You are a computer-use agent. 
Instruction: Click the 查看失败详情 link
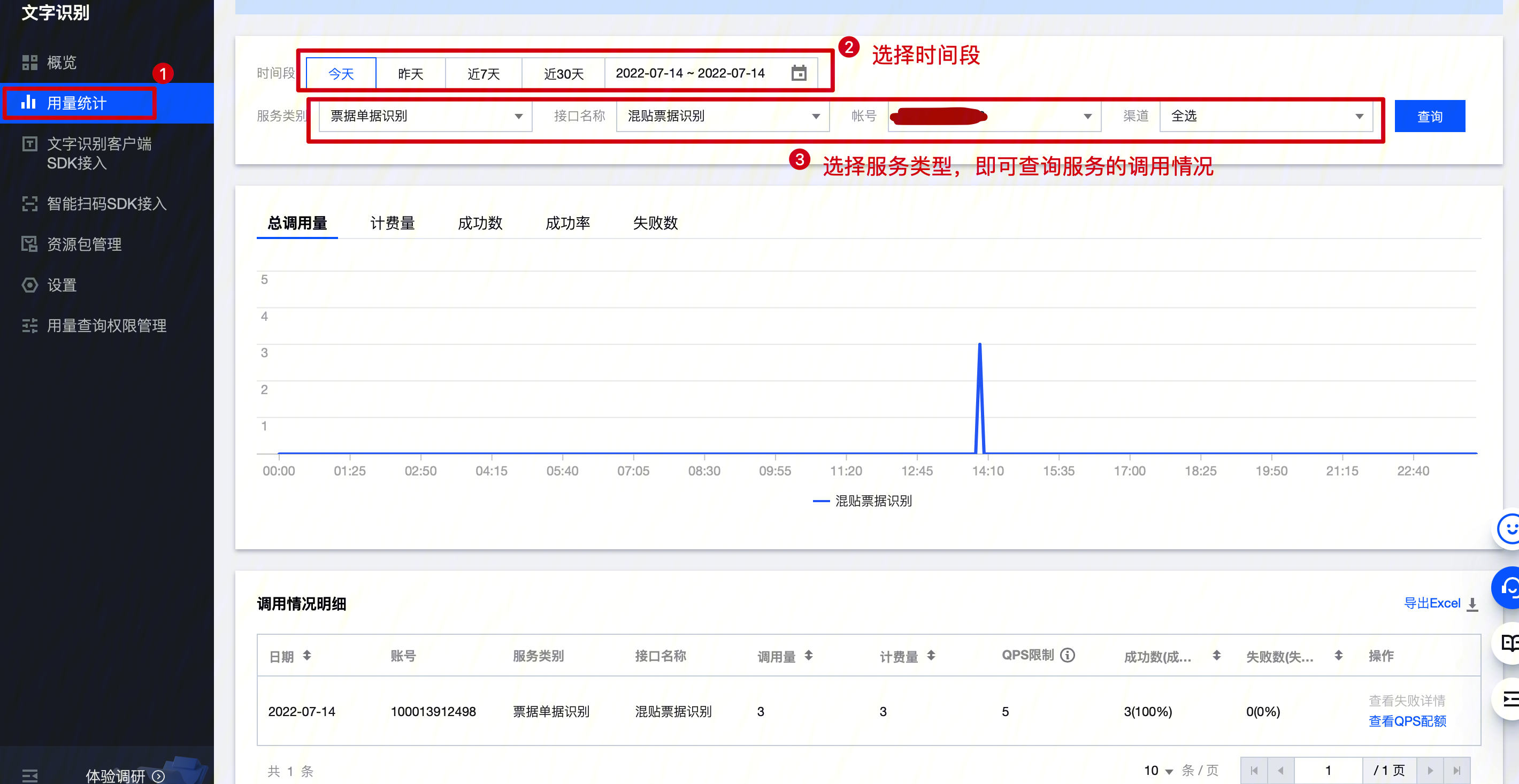(x=1407, y=700)
